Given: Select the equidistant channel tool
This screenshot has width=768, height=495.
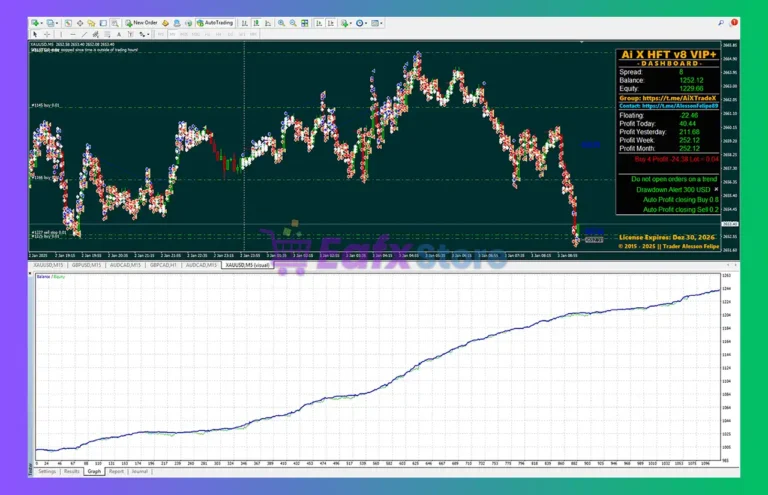Looking at the screenshot, I should point(96,34).
